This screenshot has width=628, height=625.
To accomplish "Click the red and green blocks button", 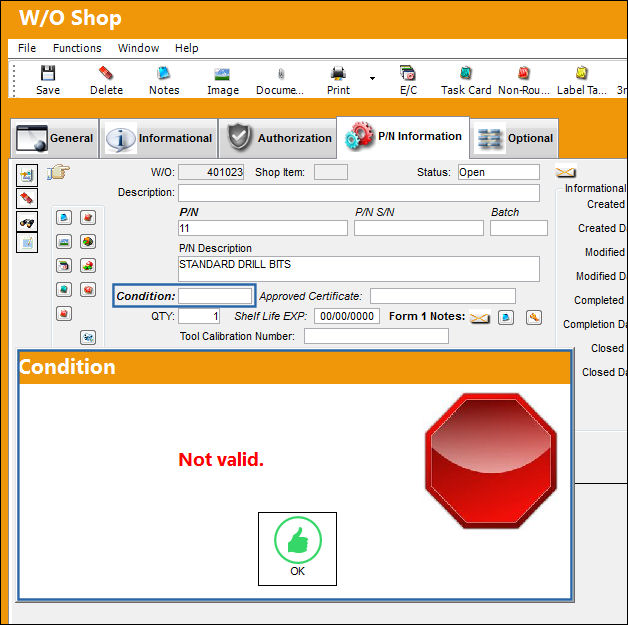I will (x=88, y=265).
